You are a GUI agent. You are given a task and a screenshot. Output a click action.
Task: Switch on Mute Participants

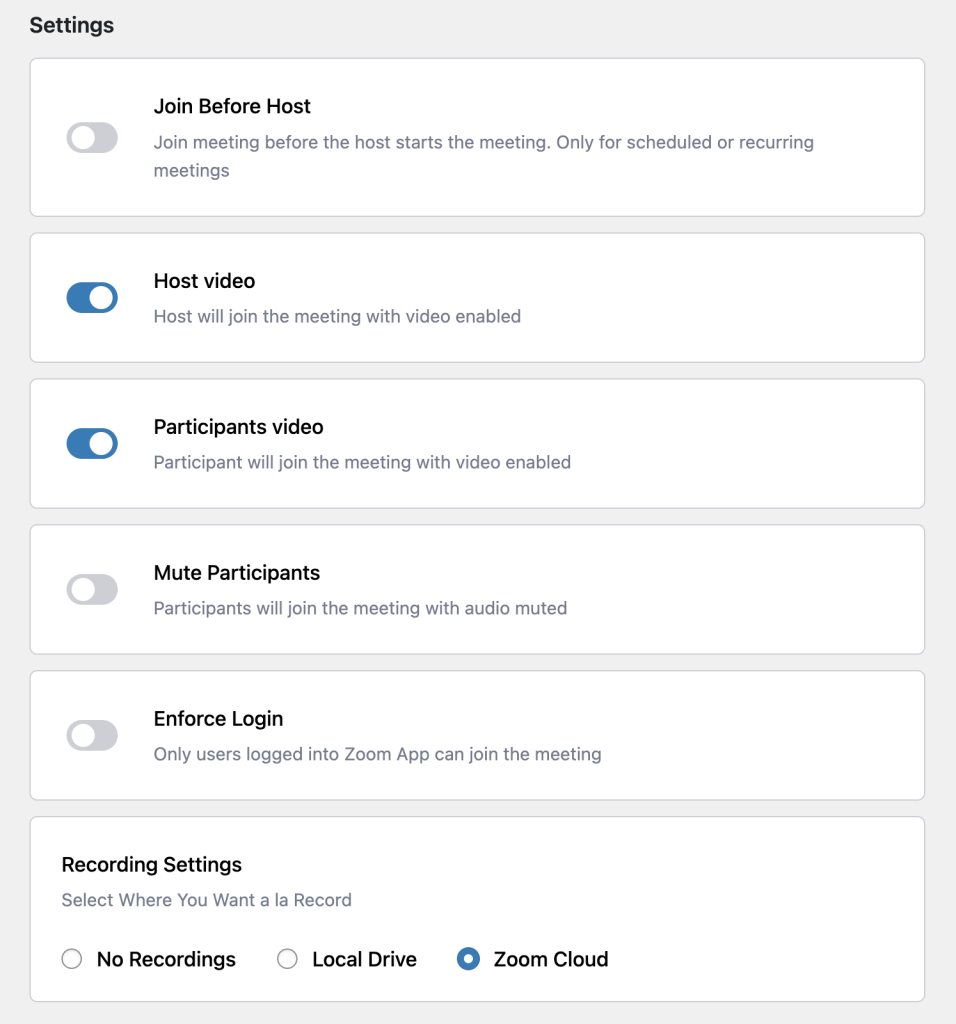(x=92, y=590)
